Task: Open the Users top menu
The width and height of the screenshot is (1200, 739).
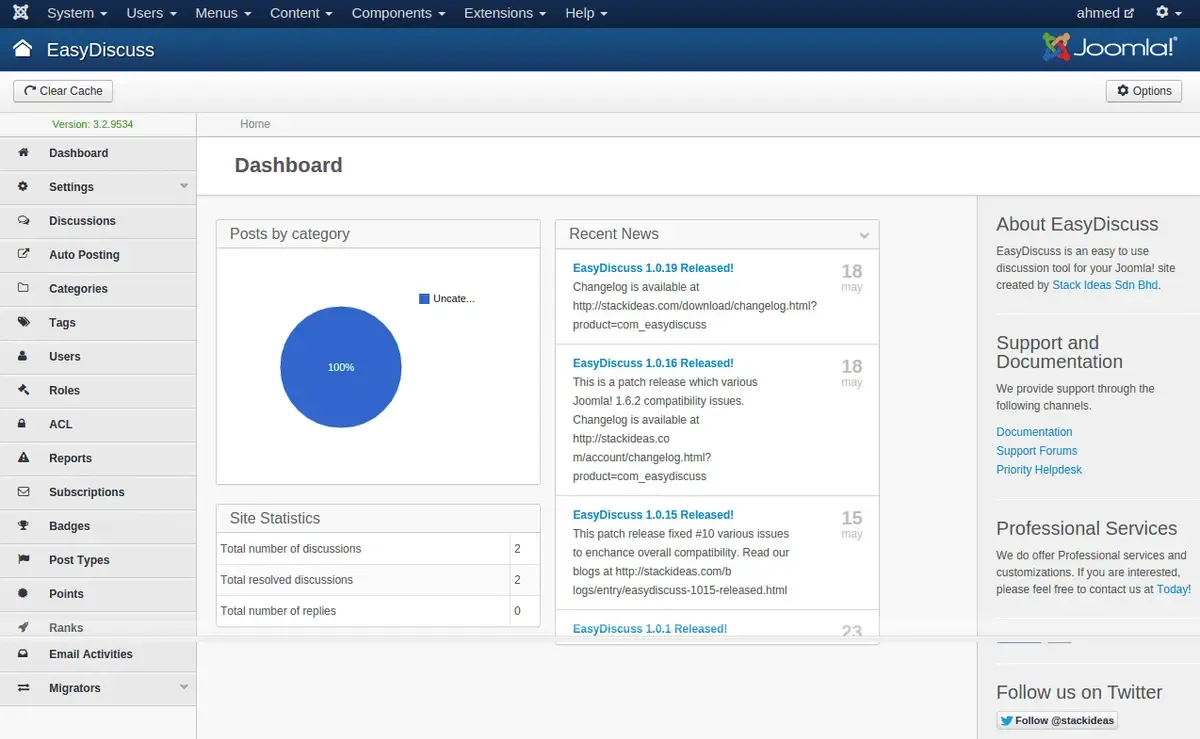Action: [x=151, y=13]
